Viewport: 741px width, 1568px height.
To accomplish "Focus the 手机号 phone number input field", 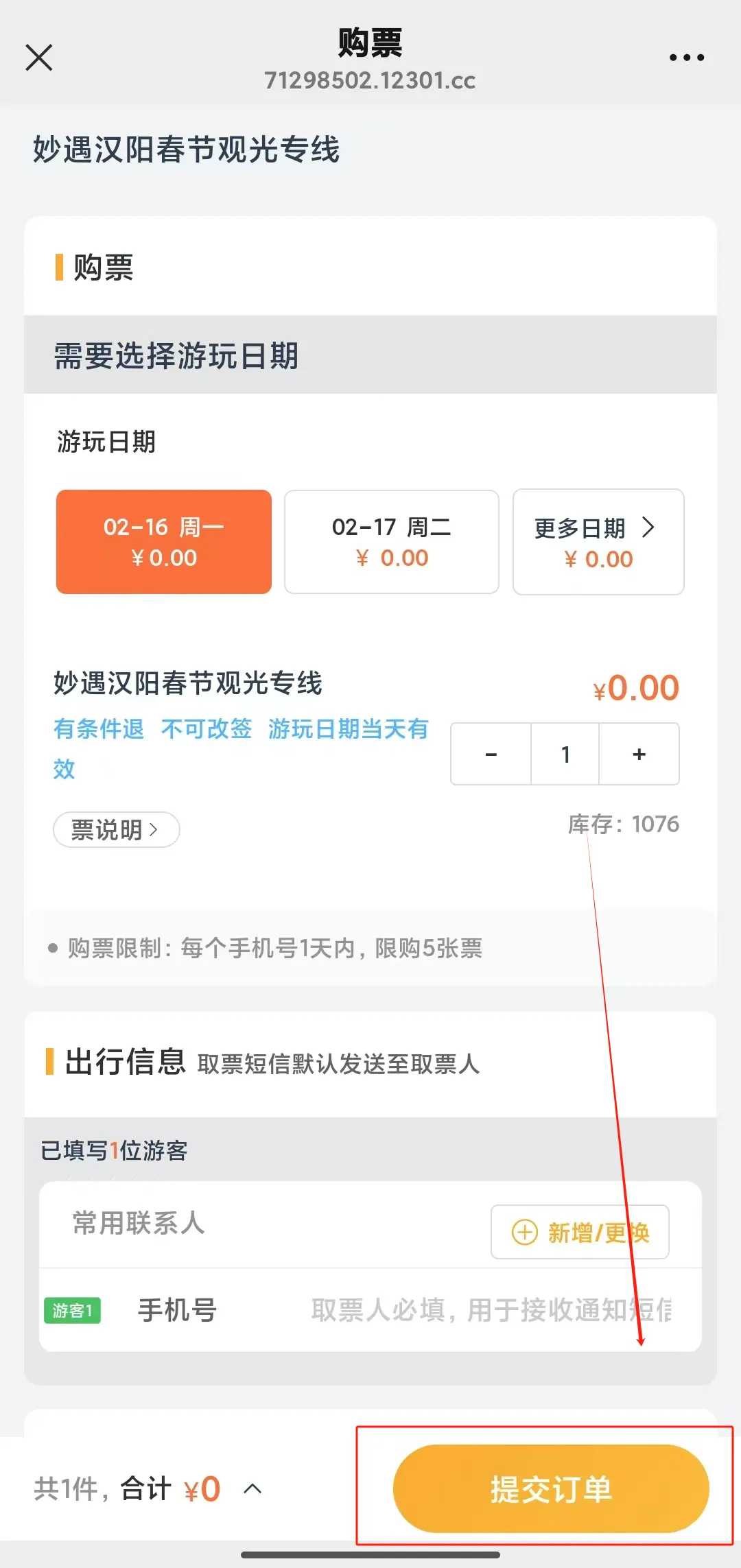I will [x=490, y=1310].
